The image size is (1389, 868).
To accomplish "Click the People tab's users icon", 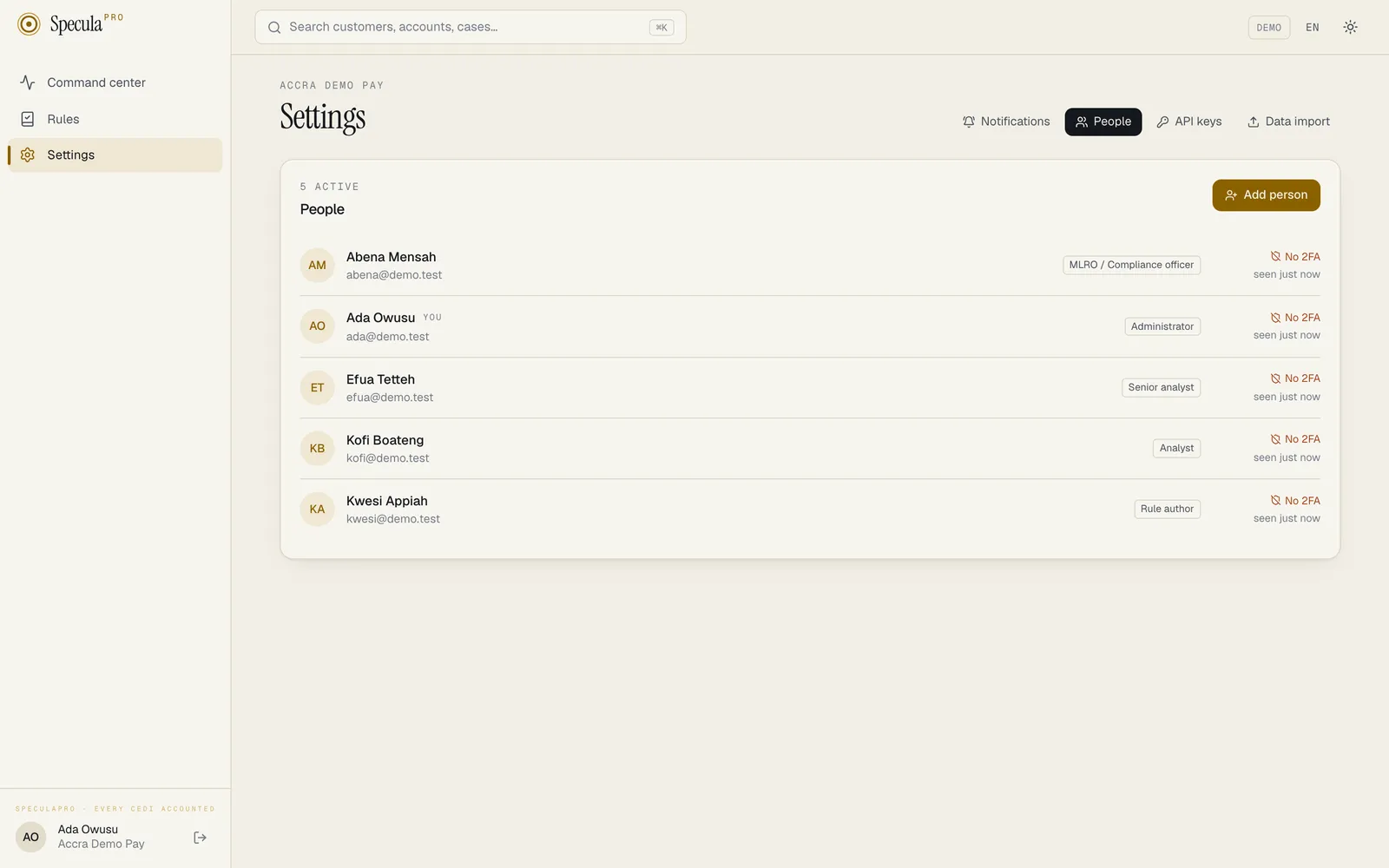I will point(1082,122).
